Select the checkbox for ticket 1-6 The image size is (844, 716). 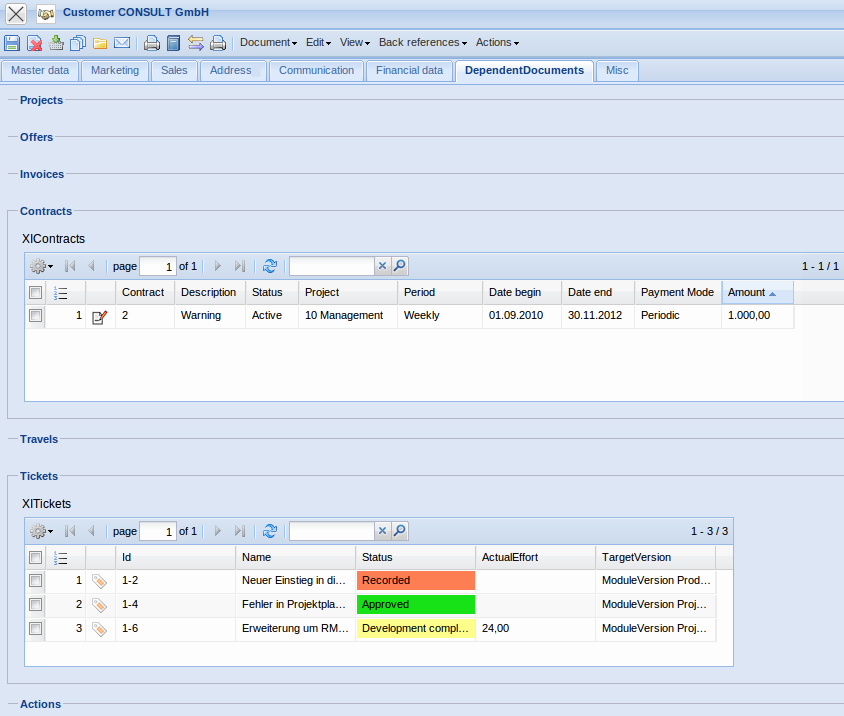pos(36,629)
